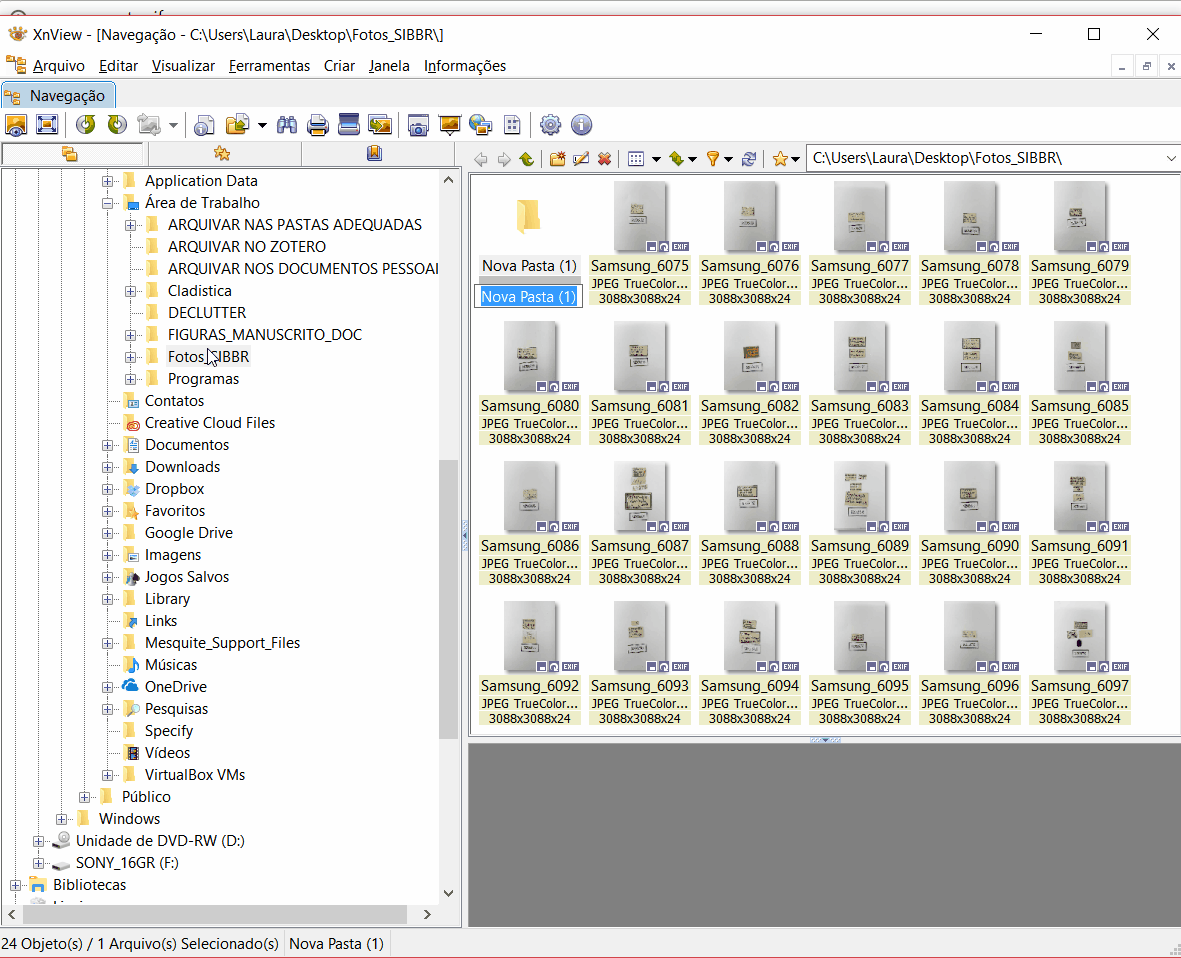1181x958 pixels.
Task: Switch to the favorites star panel tab
Action: click(x=222, y=154)
